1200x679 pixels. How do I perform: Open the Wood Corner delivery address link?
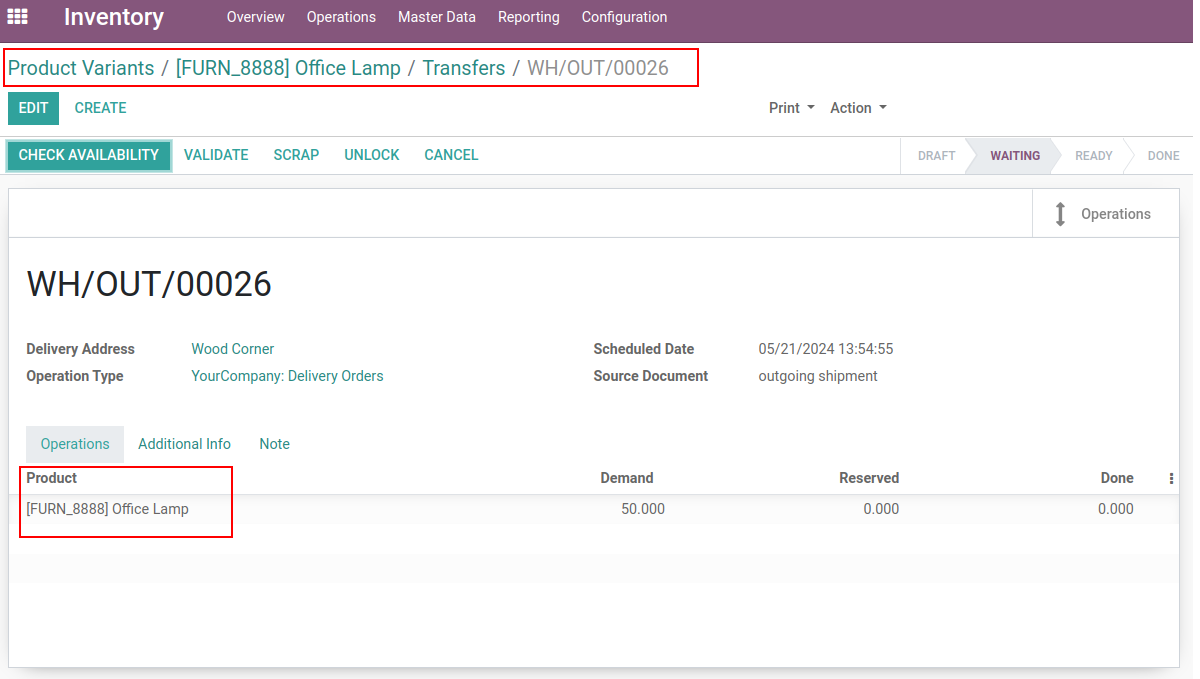[232, 349]
